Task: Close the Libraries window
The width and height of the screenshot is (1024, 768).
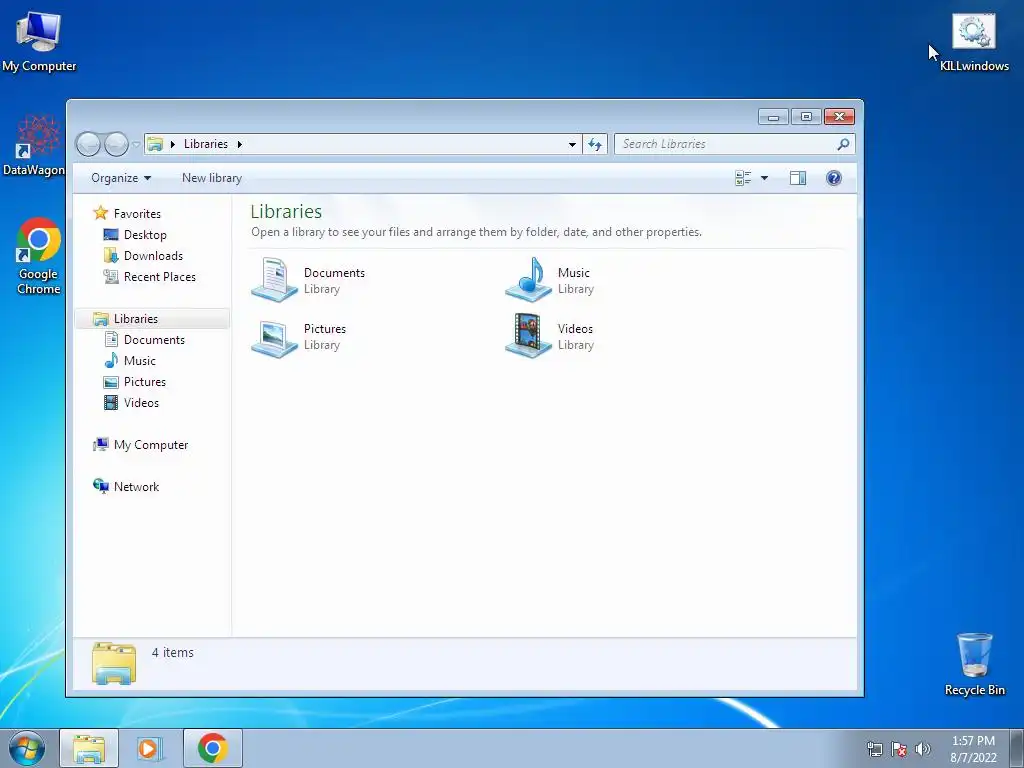Action: pos(839,117)
